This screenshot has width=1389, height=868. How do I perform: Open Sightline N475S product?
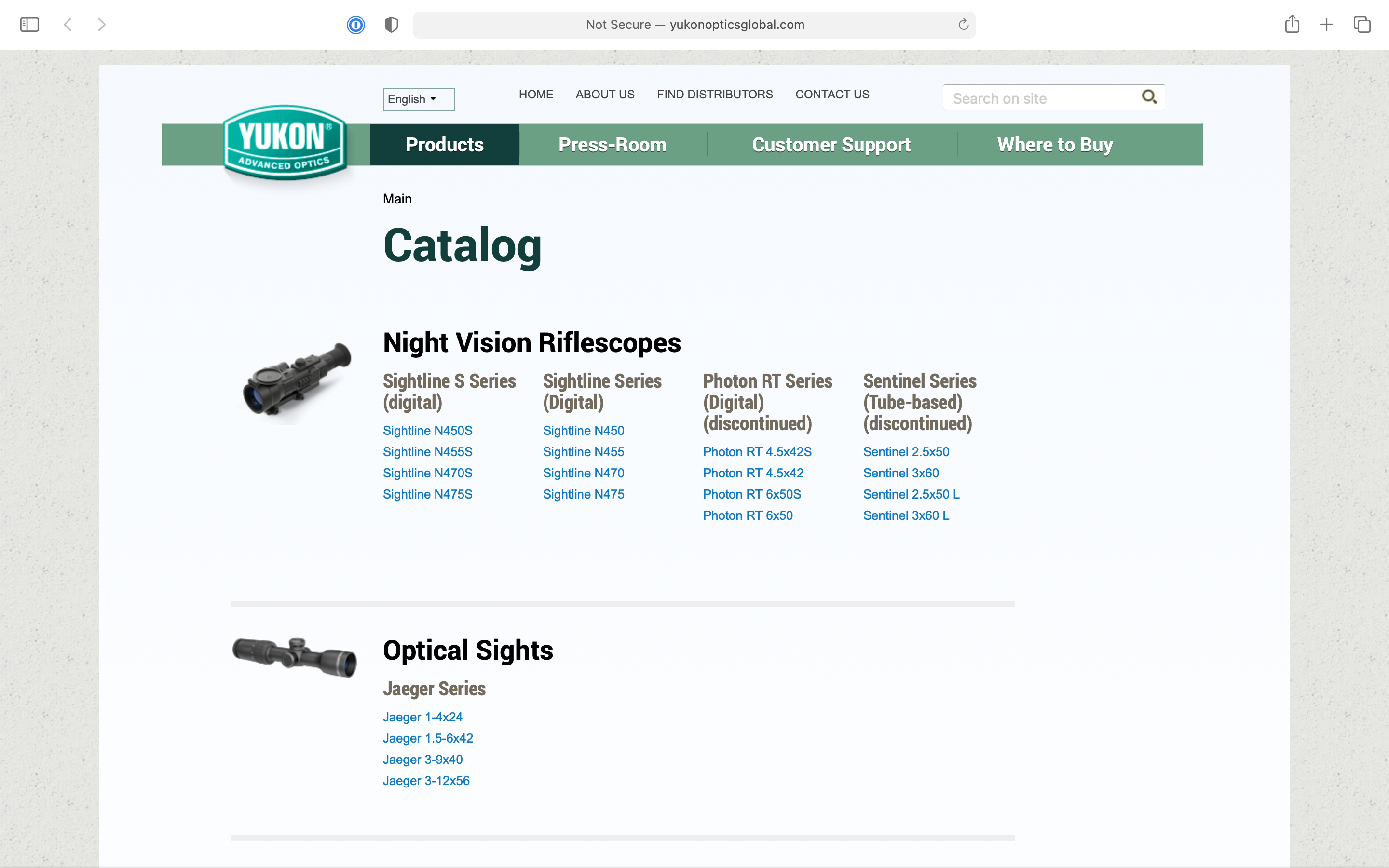428,494
